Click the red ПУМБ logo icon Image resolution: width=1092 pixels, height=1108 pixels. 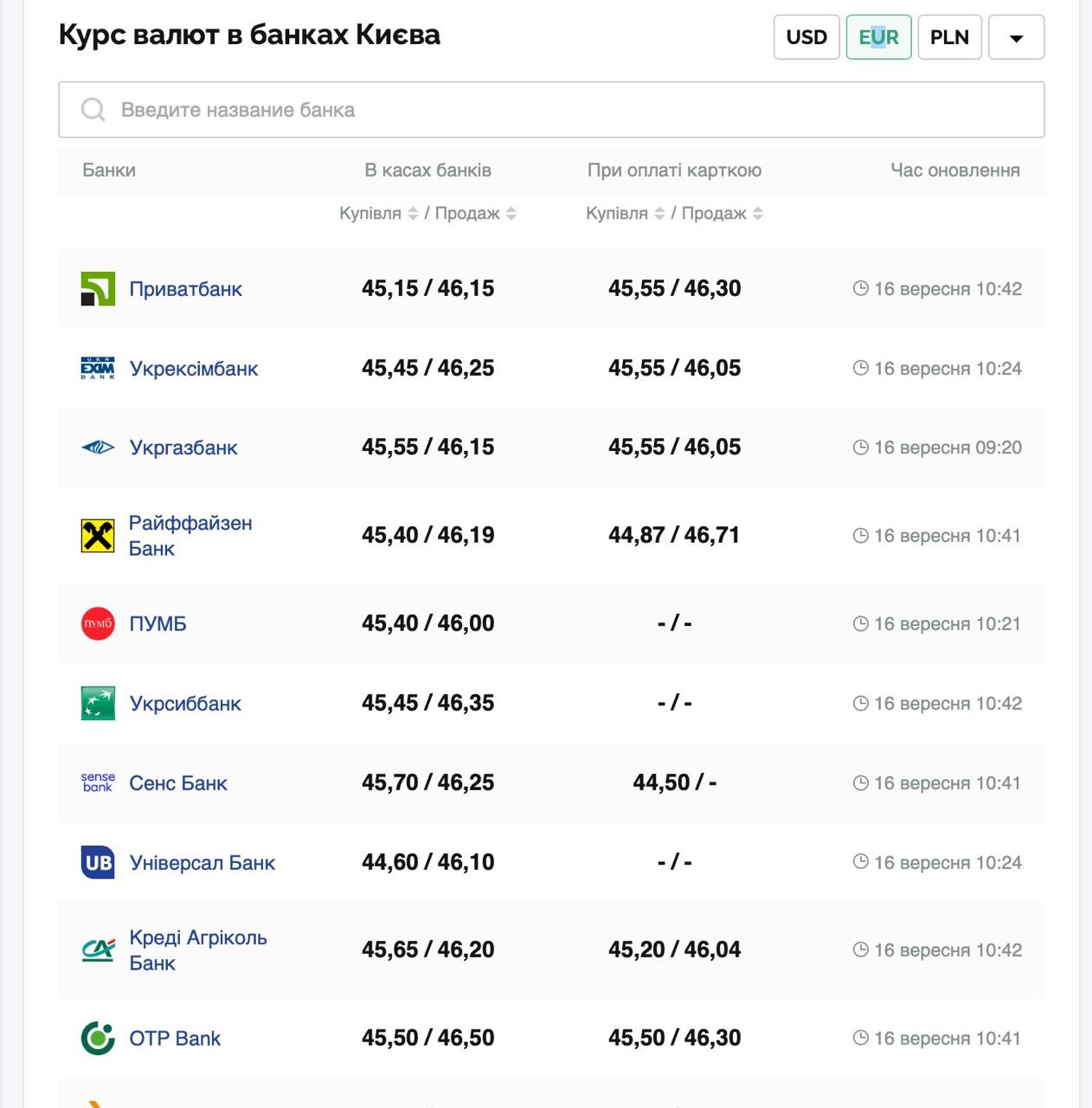click(x=98, y=624)
